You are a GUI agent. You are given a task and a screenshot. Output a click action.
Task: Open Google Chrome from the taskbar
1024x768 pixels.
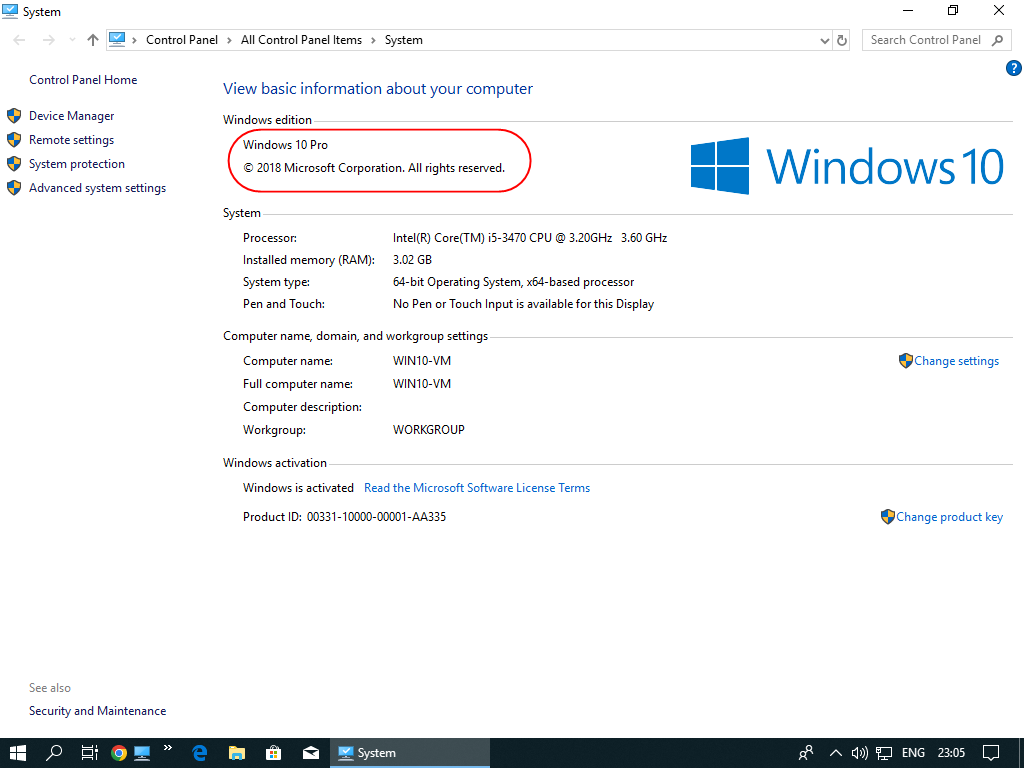click(119, 753)
